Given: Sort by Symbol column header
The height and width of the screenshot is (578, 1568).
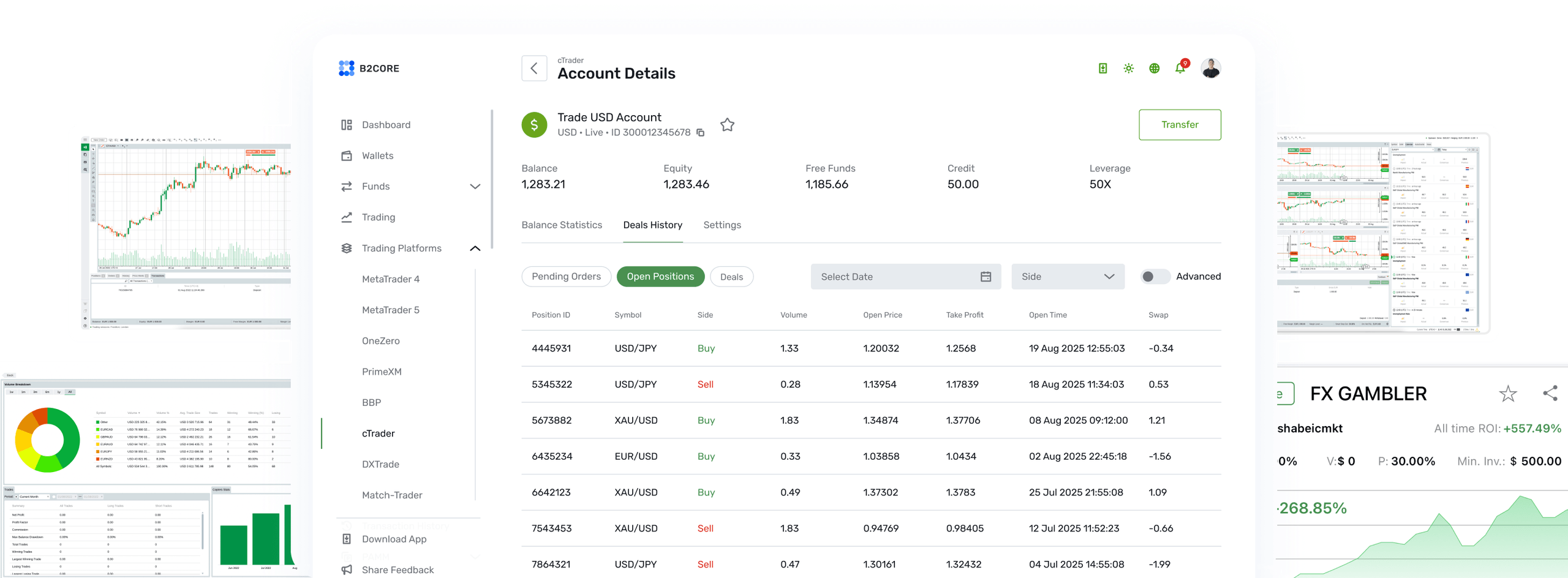Looking at the screenshot, I should 628,315.
